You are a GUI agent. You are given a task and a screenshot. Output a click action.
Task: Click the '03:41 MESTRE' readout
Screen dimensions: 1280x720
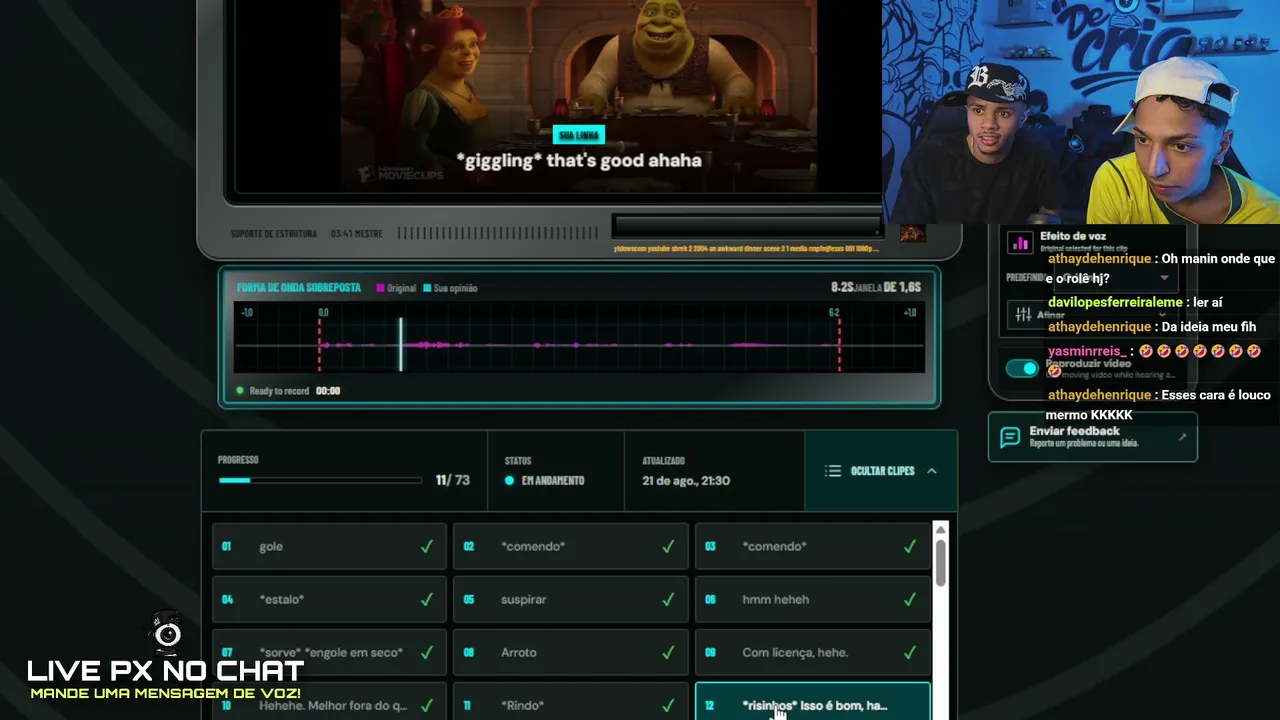coord(357,234)
